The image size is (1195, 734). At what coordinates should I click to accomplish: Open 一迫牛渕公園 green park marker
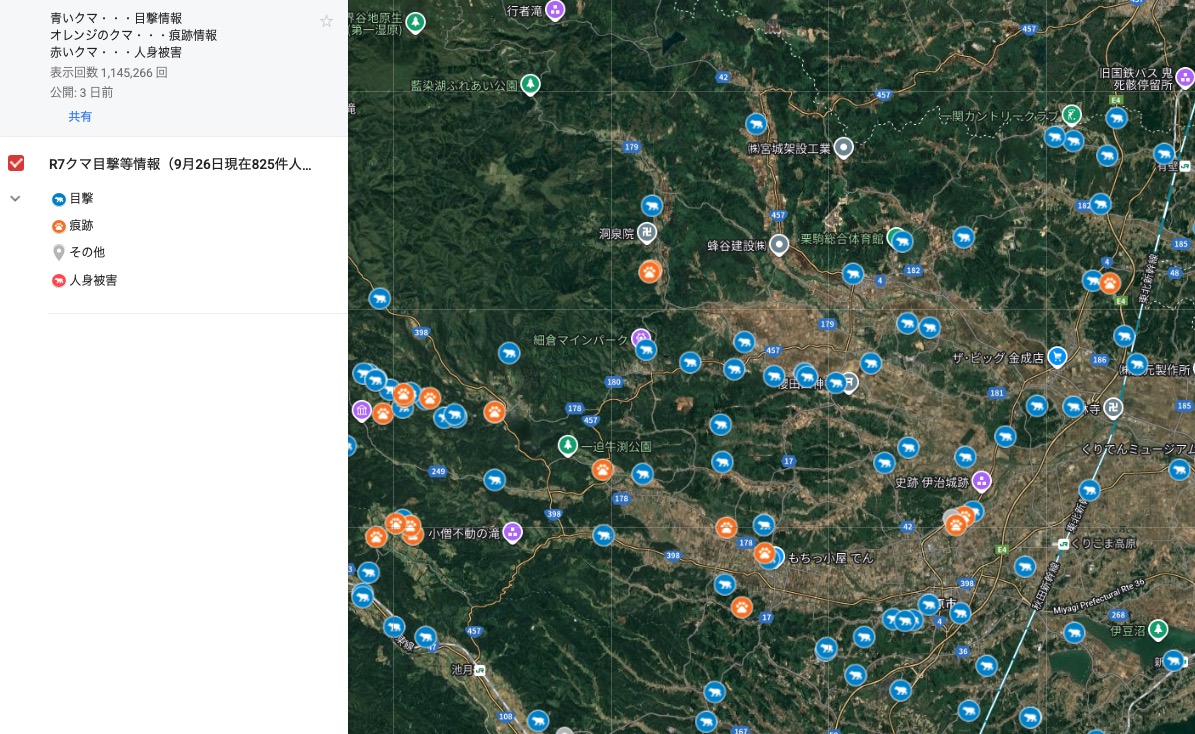(x=568, y=445)
